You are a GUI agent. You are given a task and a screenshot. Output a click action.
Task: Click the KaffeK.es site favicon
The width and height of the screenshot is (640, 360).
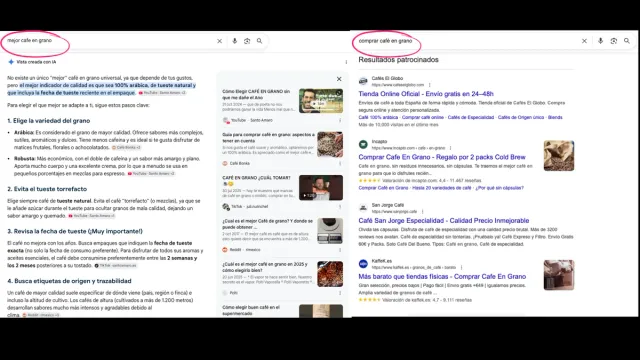363,264
